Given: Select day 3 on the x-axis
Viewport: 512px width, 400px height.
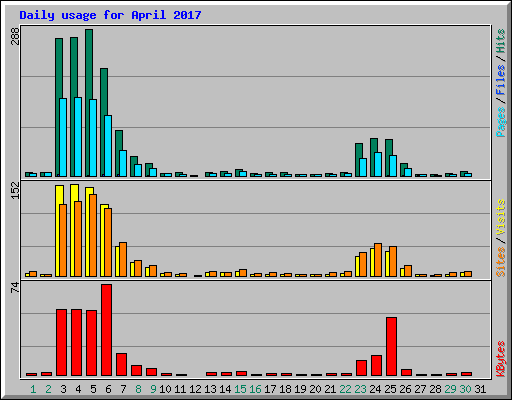Looking at the screenshot, I should (x=63, y=389).
